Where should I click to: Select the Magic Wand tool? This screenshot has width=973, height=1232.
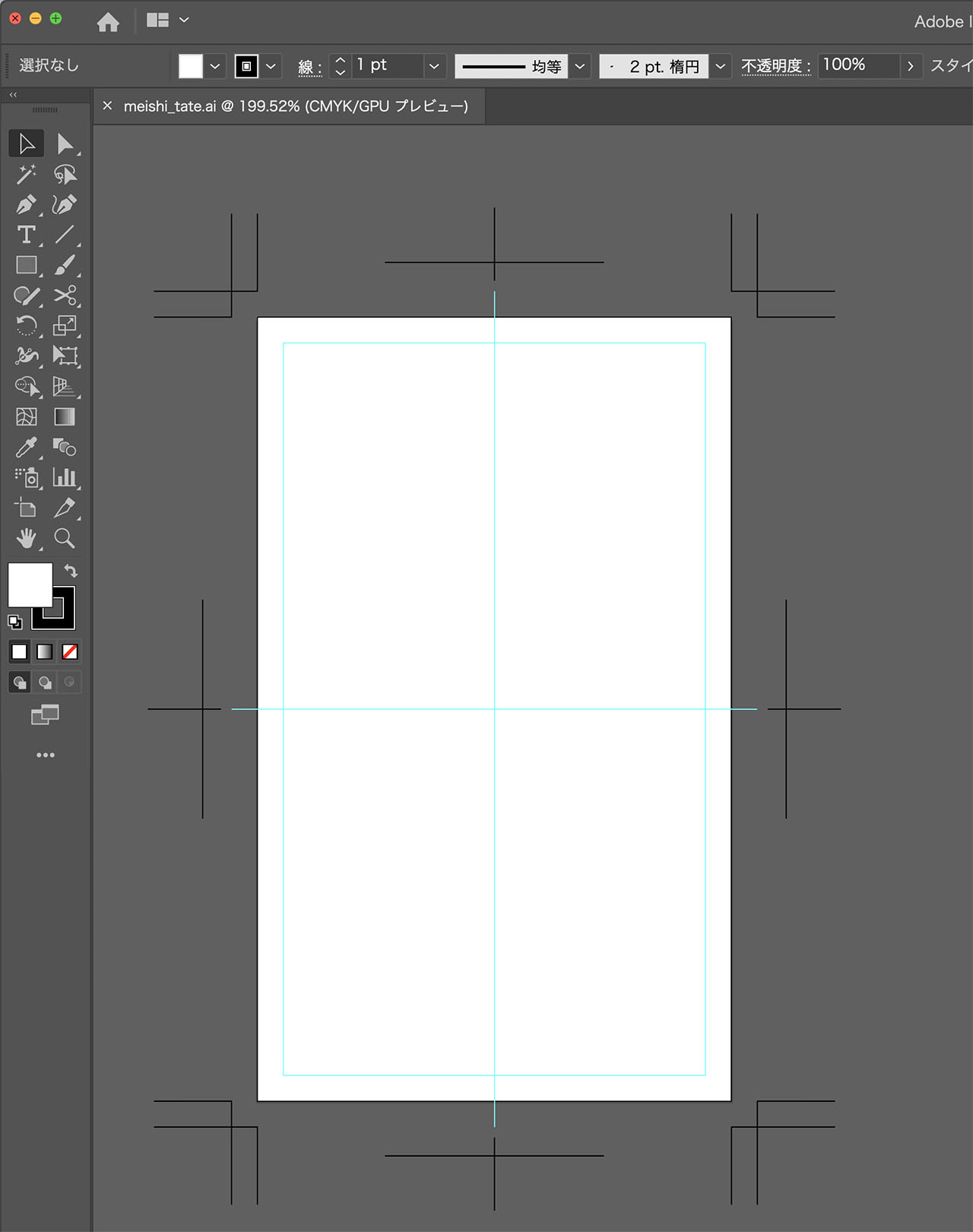[27, 174]
